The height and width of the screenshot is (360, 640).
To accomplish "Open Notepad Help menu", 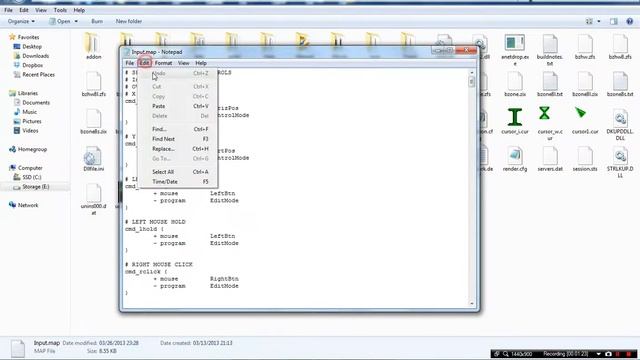I will (201, 63).
